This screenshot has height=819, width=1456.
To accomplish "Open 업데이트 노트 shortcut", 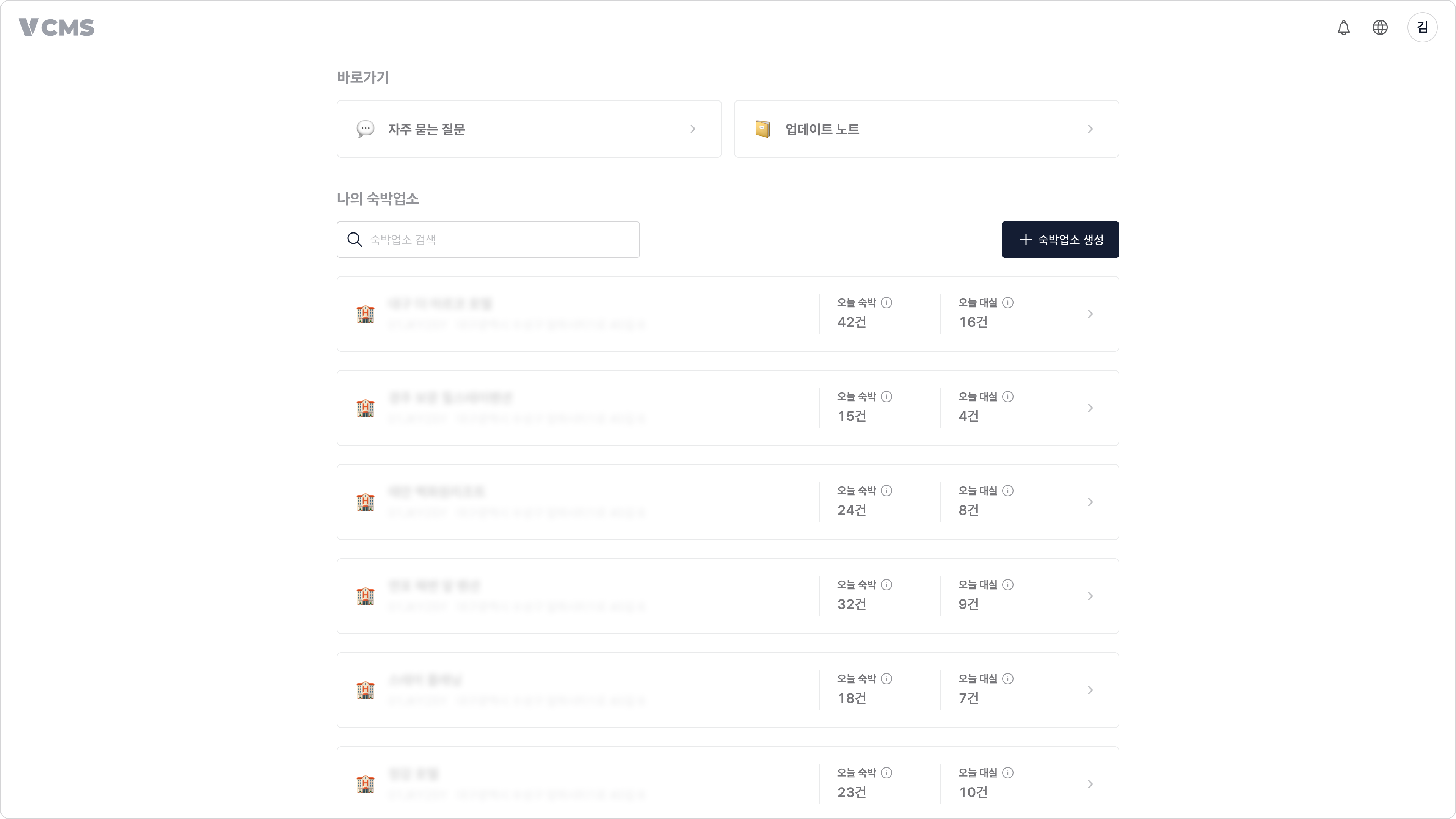I will pyautogui.click(x=926, y=129).
